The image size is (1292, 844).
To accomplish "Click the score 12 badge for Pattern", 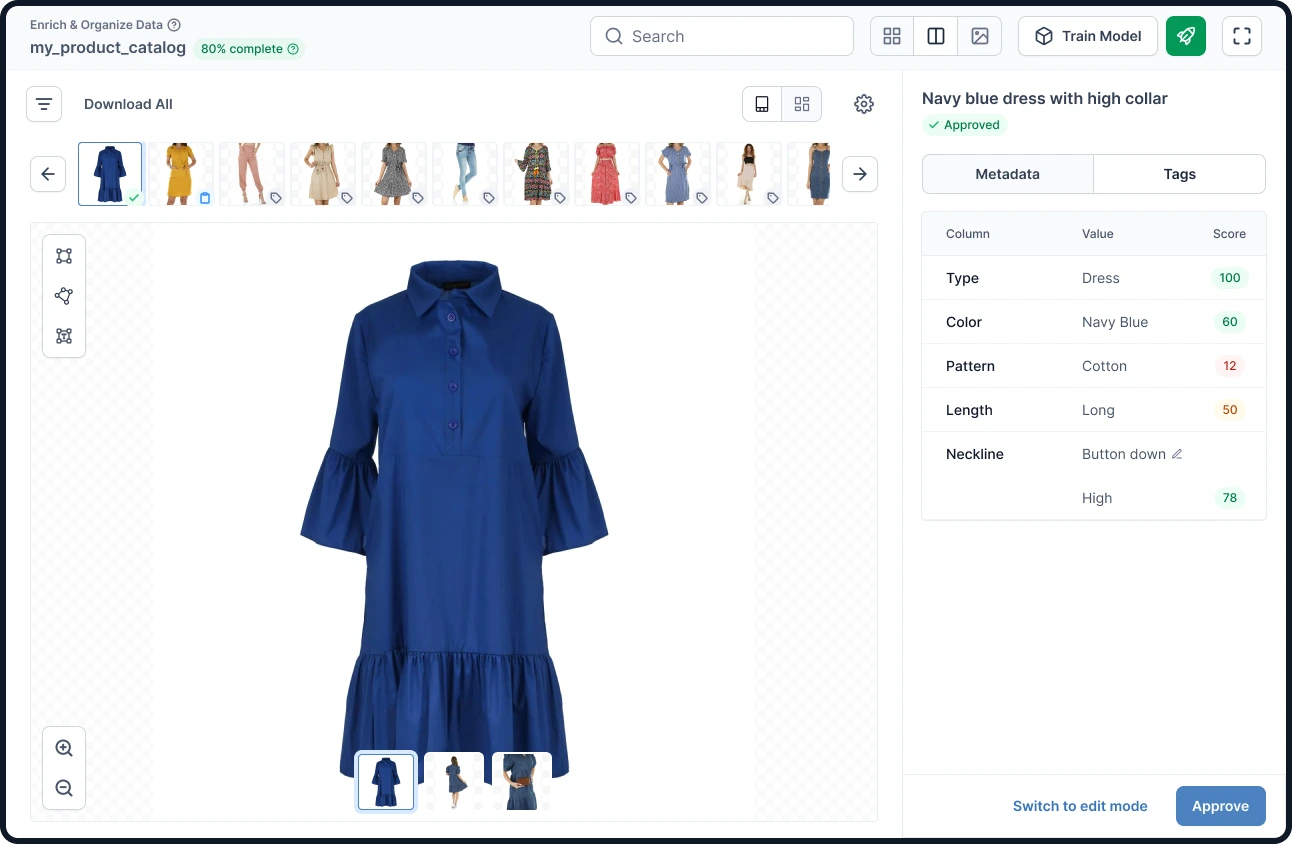I will (1230, 366).
